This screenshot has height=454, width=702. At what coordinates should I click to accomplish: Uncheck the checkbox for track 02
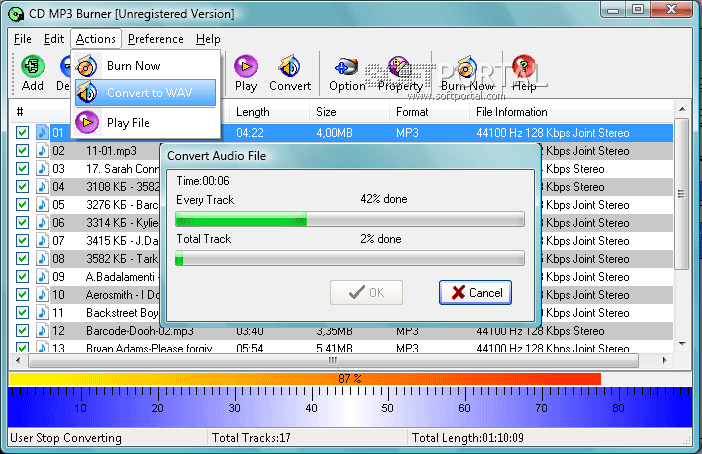(x=22, y=150)
